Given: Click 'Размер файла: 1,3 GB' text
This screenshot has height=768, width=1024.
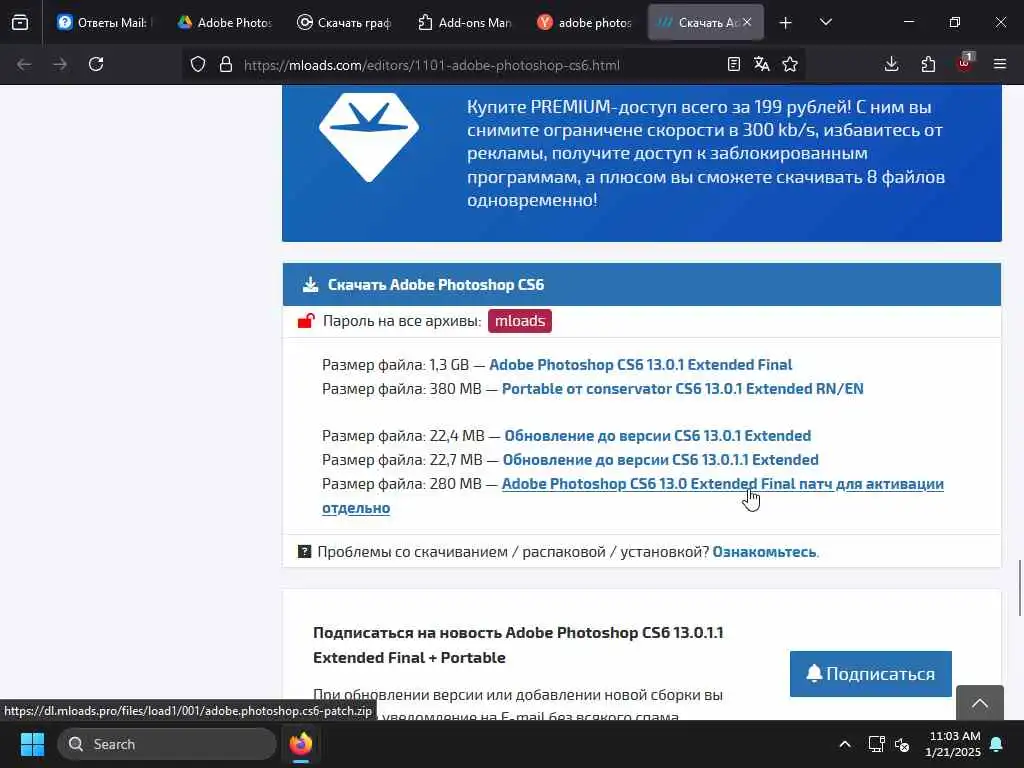Looking at the screenshot, I should point(396,364).
